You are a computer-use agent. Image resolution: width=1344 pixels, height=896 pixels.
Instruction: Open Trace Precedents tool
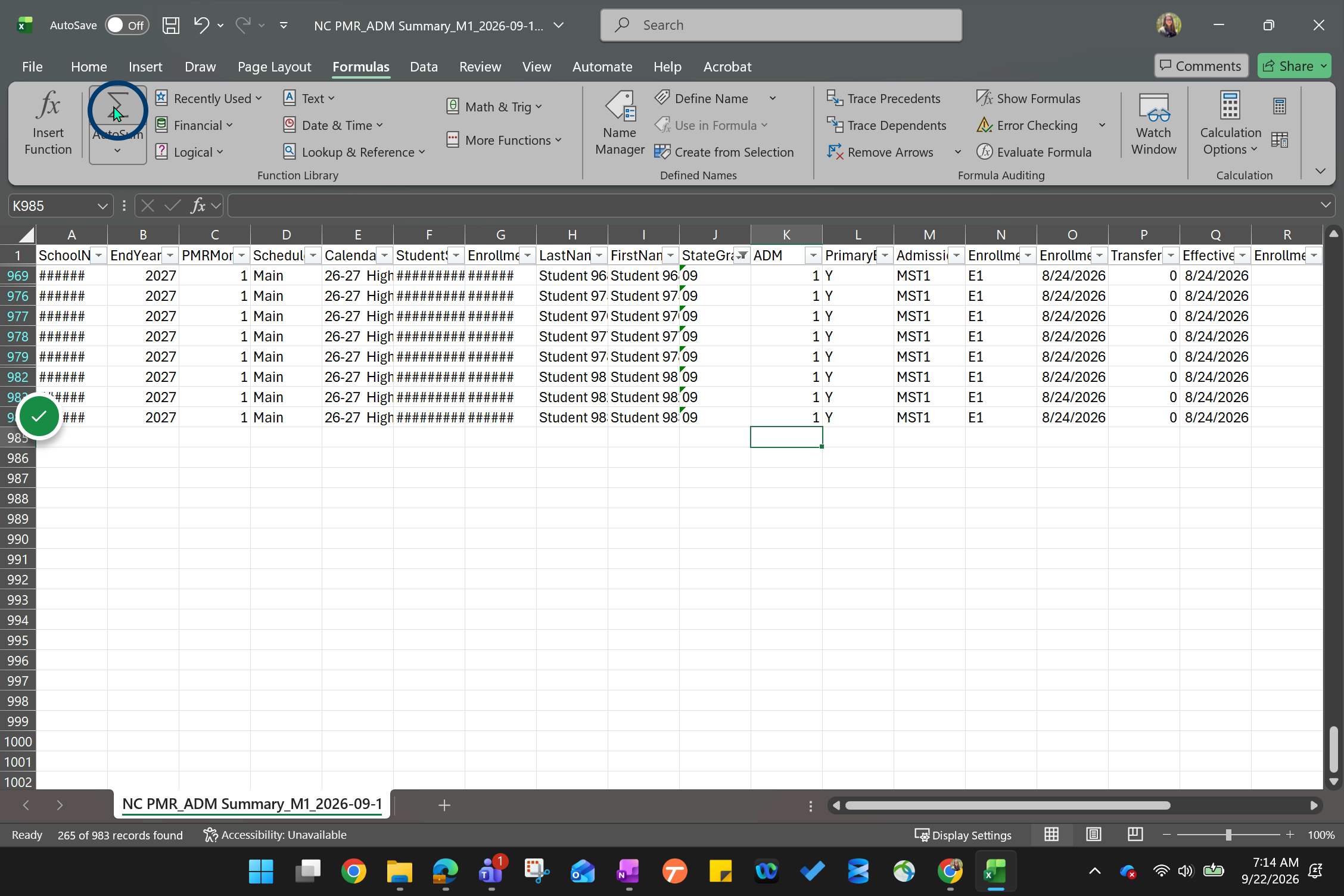(x=883, y=98)
